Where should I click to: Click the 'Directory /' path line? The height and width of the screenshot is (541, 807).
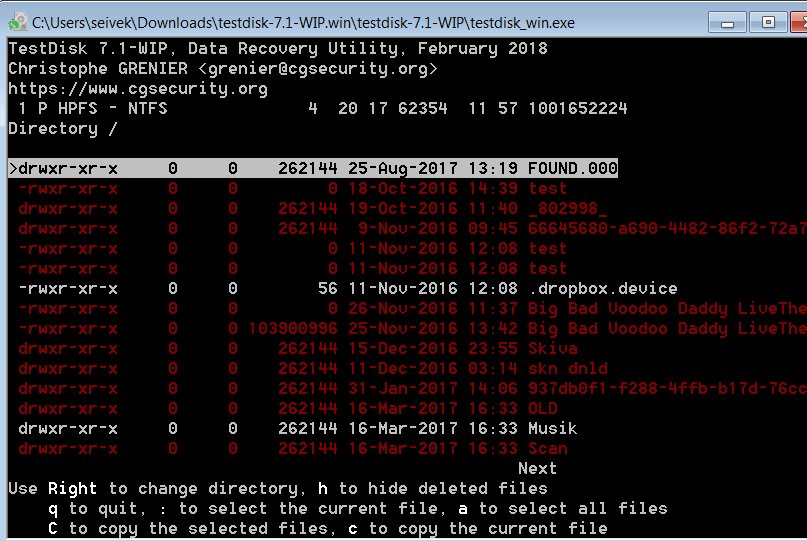(x=63, y=129)
